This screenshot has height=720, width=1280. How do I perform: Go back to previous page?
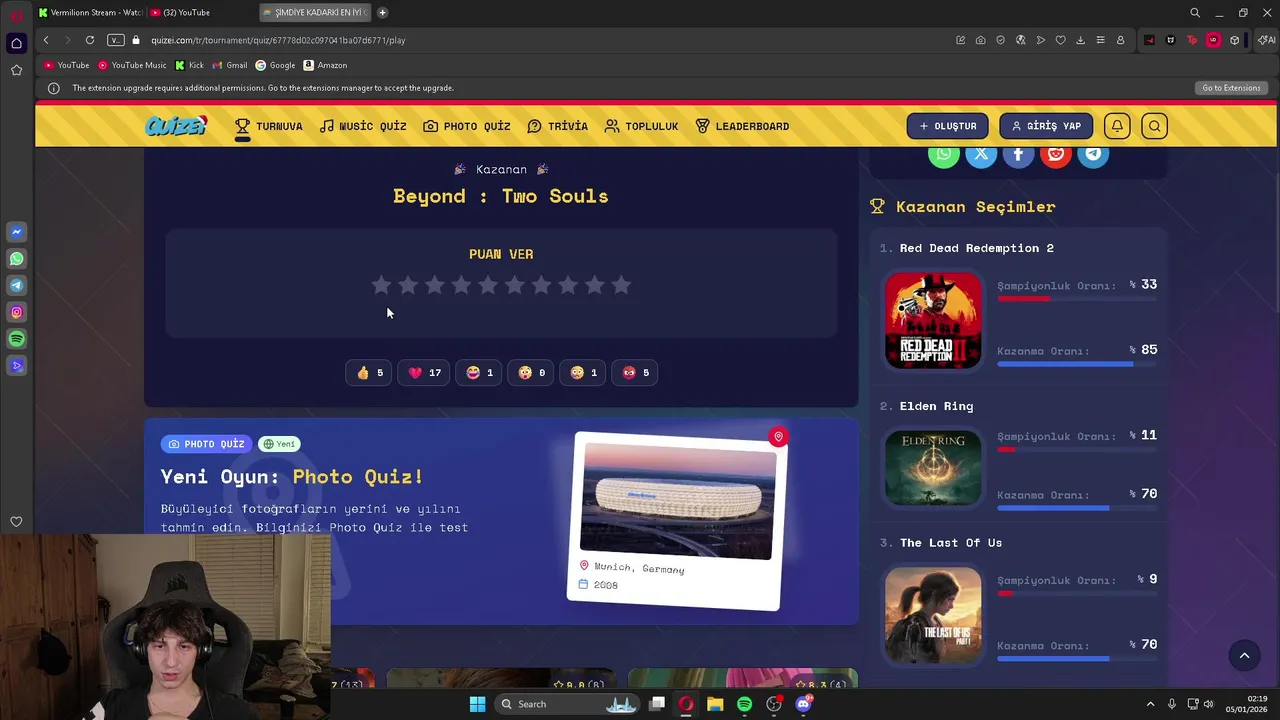coord(46,40)
